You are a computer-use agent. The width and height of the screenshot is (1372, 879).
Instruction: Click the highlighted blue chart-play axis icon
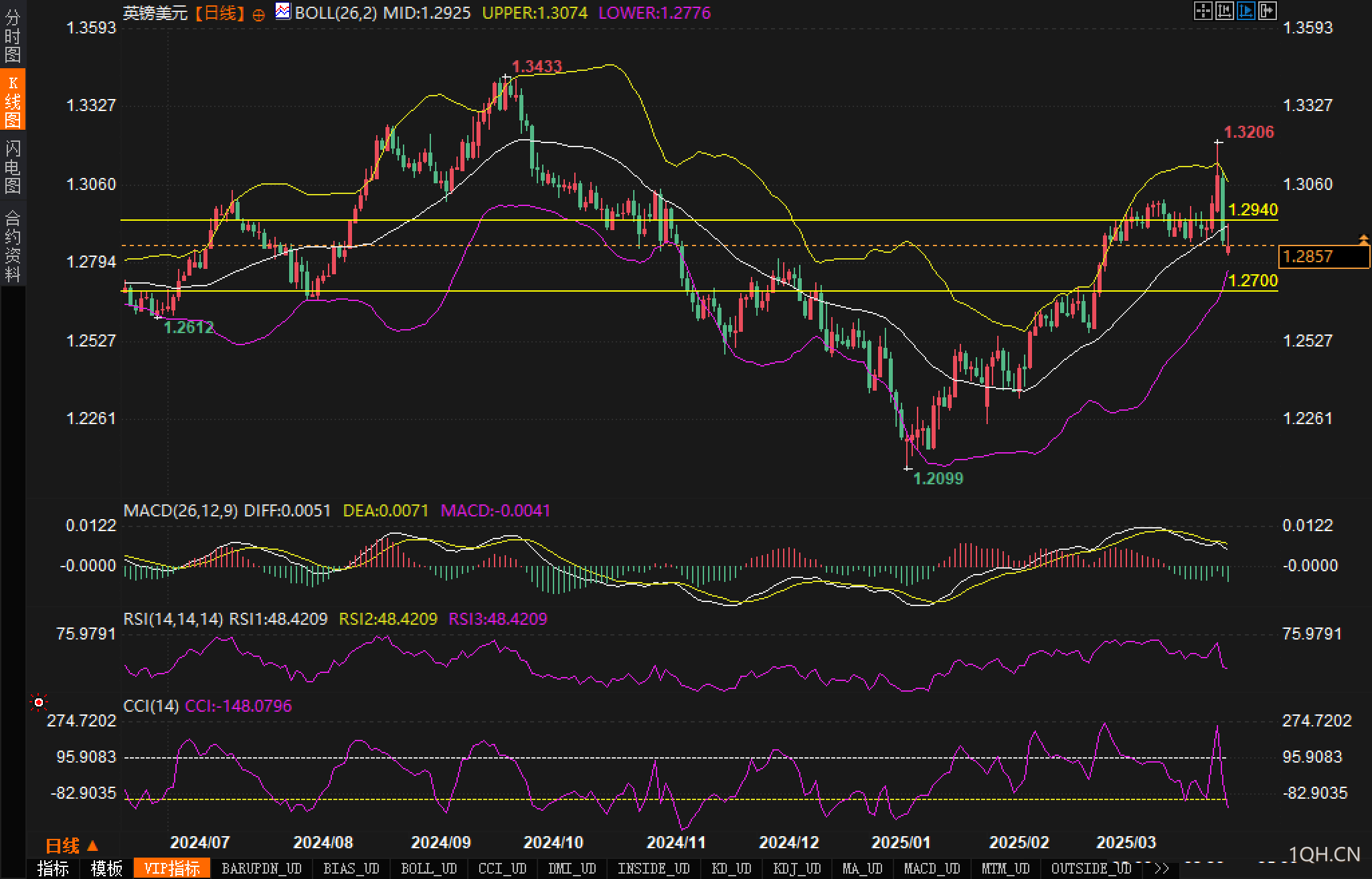[x=1246, y=11]
